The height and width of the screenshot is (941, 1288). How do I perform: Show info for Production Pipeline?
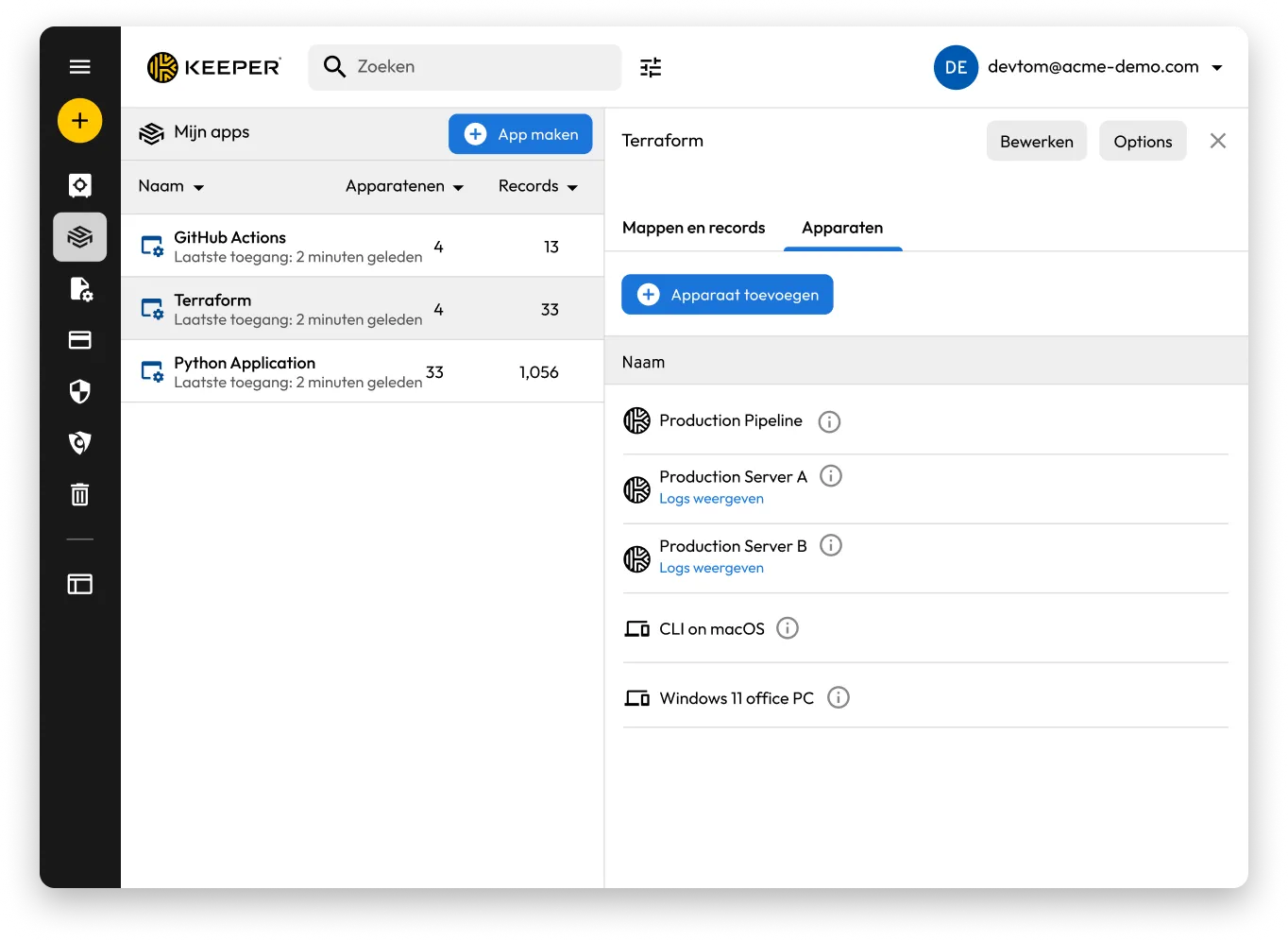coord(829,421)
